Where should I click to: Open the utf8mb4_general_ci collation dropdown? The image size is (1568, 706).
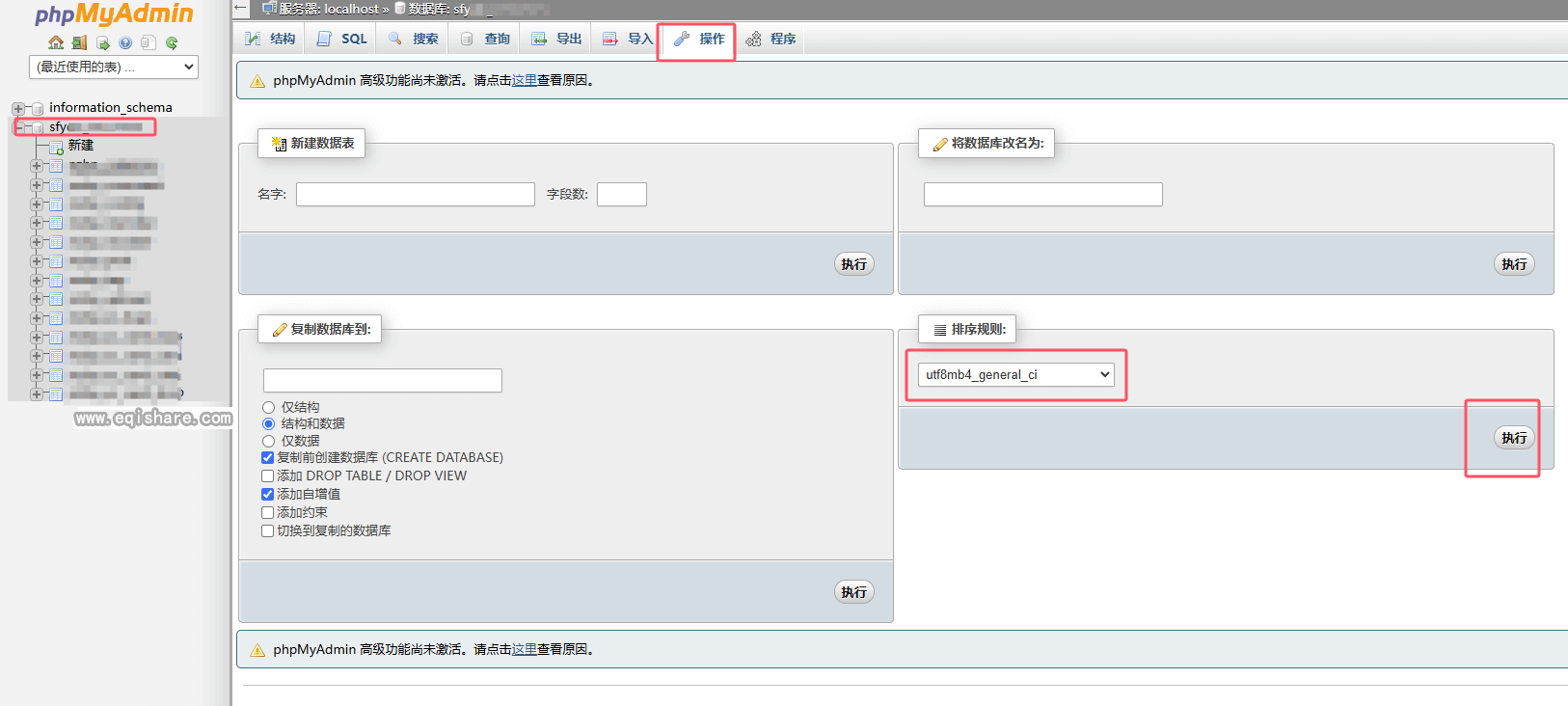(x=1015, y=374)
